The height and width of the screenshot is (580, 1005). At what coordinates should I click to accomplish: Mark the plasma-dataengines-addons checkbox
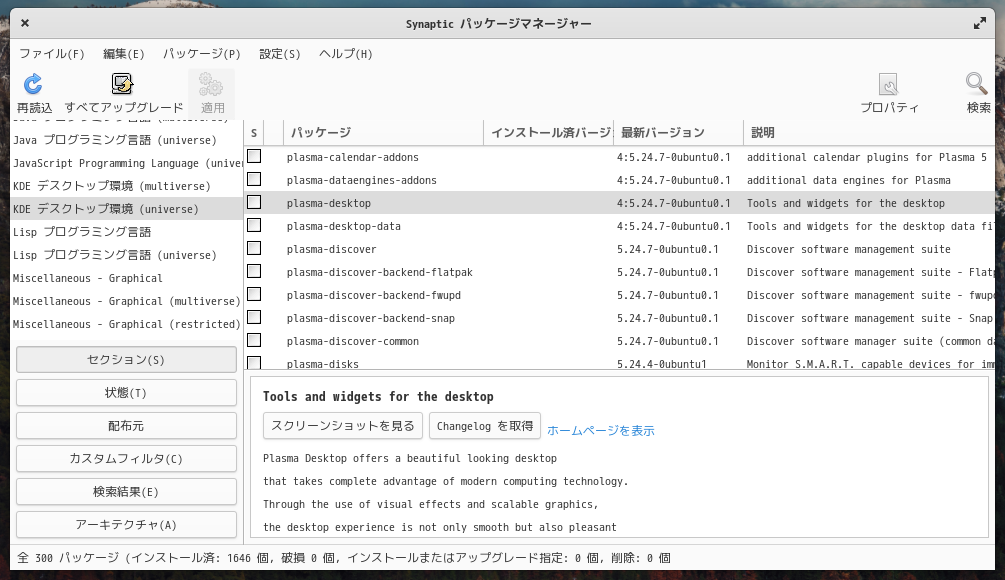click(254, 179)
